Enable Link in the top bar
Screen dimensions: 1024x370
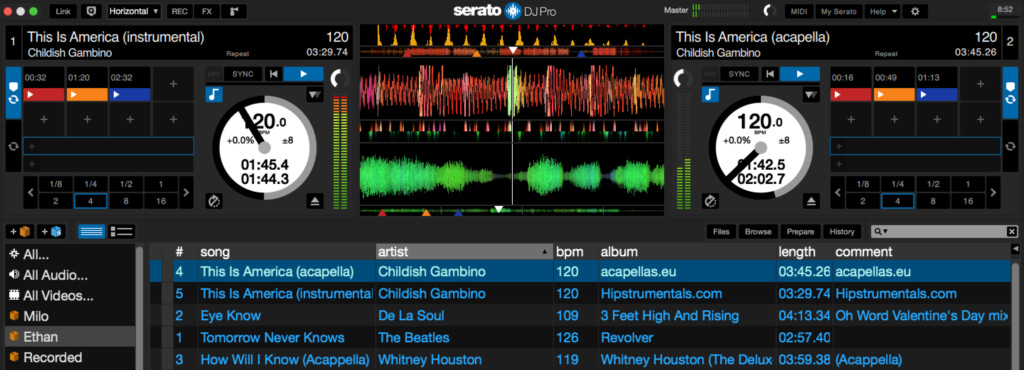63,11
